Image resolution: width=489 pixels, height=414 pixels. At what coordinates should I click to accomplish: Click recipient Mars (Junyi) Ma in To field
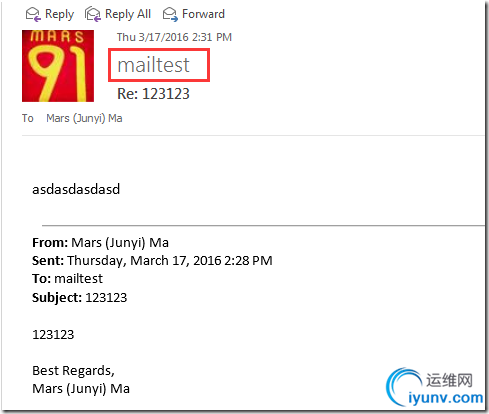pos(84,118)
